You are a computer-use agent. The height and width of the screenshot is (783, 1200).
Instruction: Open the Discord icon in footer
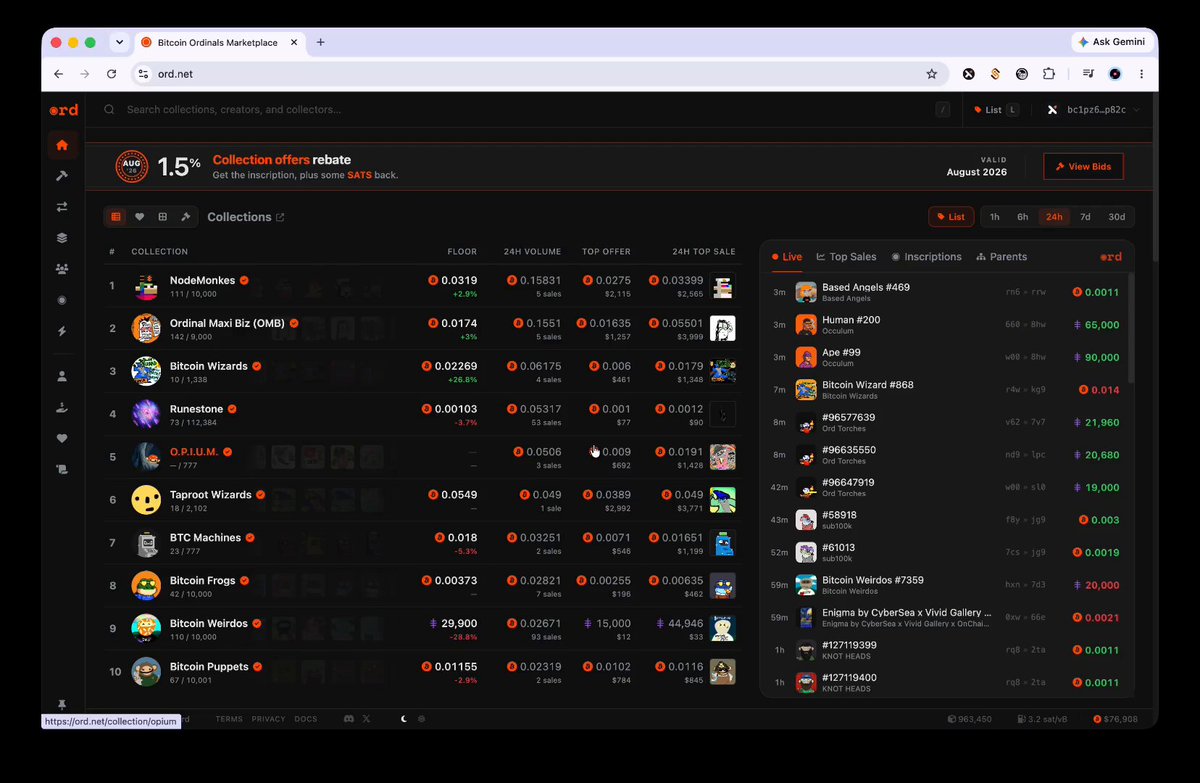[349, 719]
